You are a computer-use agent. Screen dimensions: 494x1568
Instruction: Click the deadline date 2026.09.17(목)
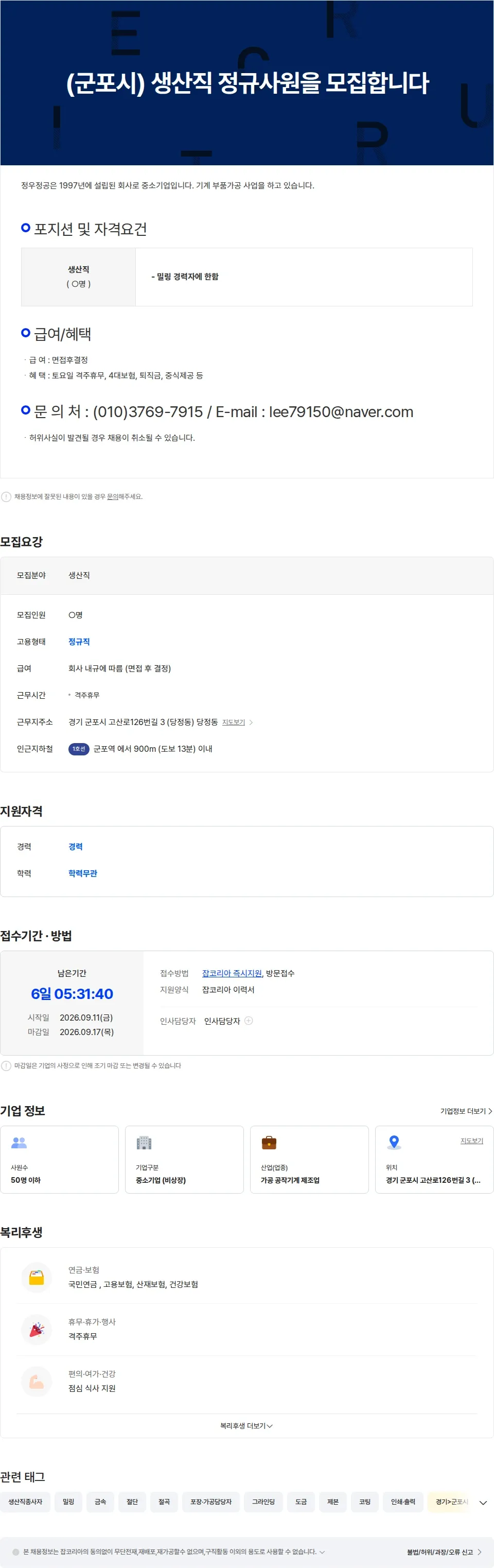click(86, 1032)
